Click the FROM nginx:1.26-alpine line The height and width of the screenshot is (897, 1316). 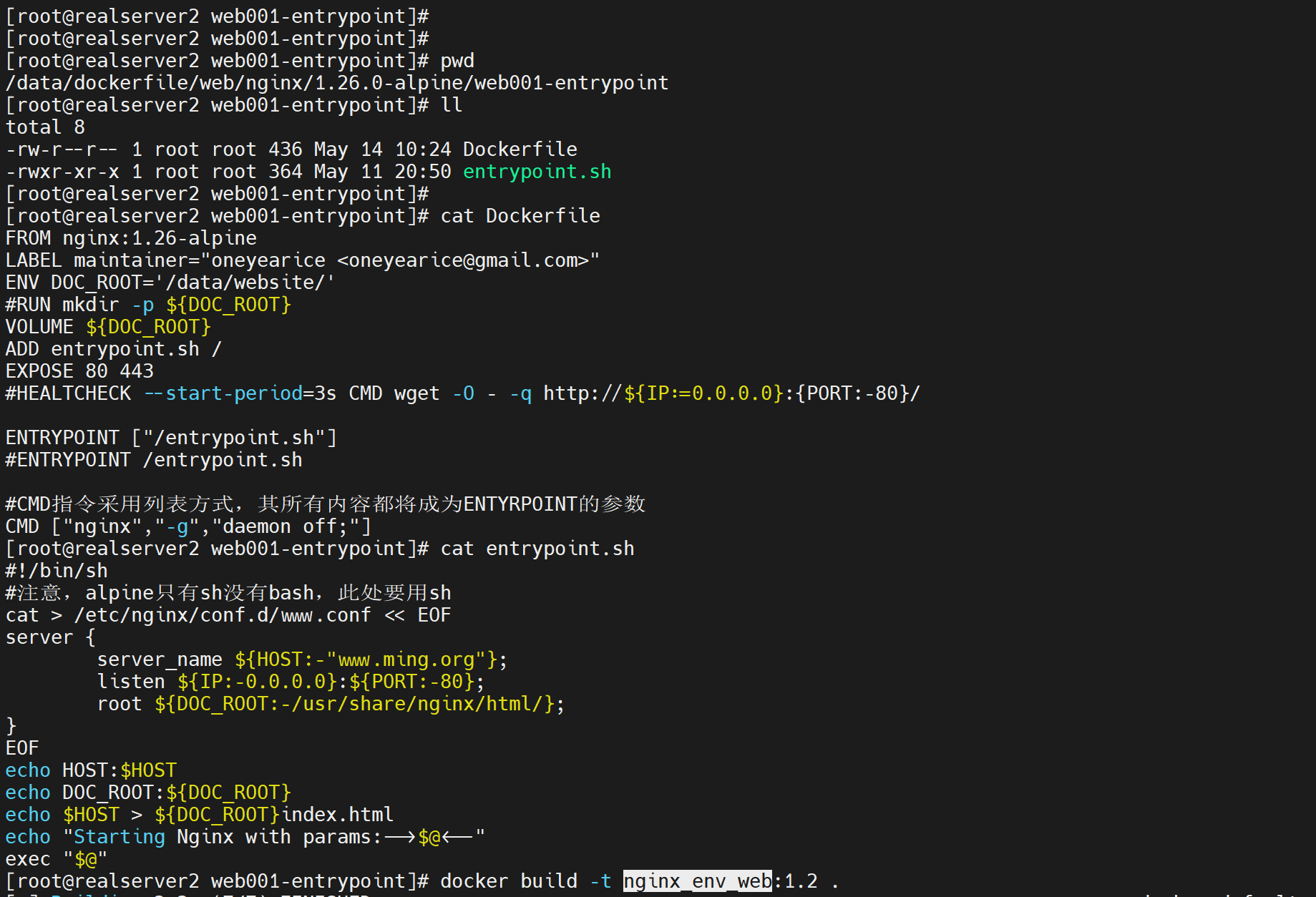coord(130,237)
